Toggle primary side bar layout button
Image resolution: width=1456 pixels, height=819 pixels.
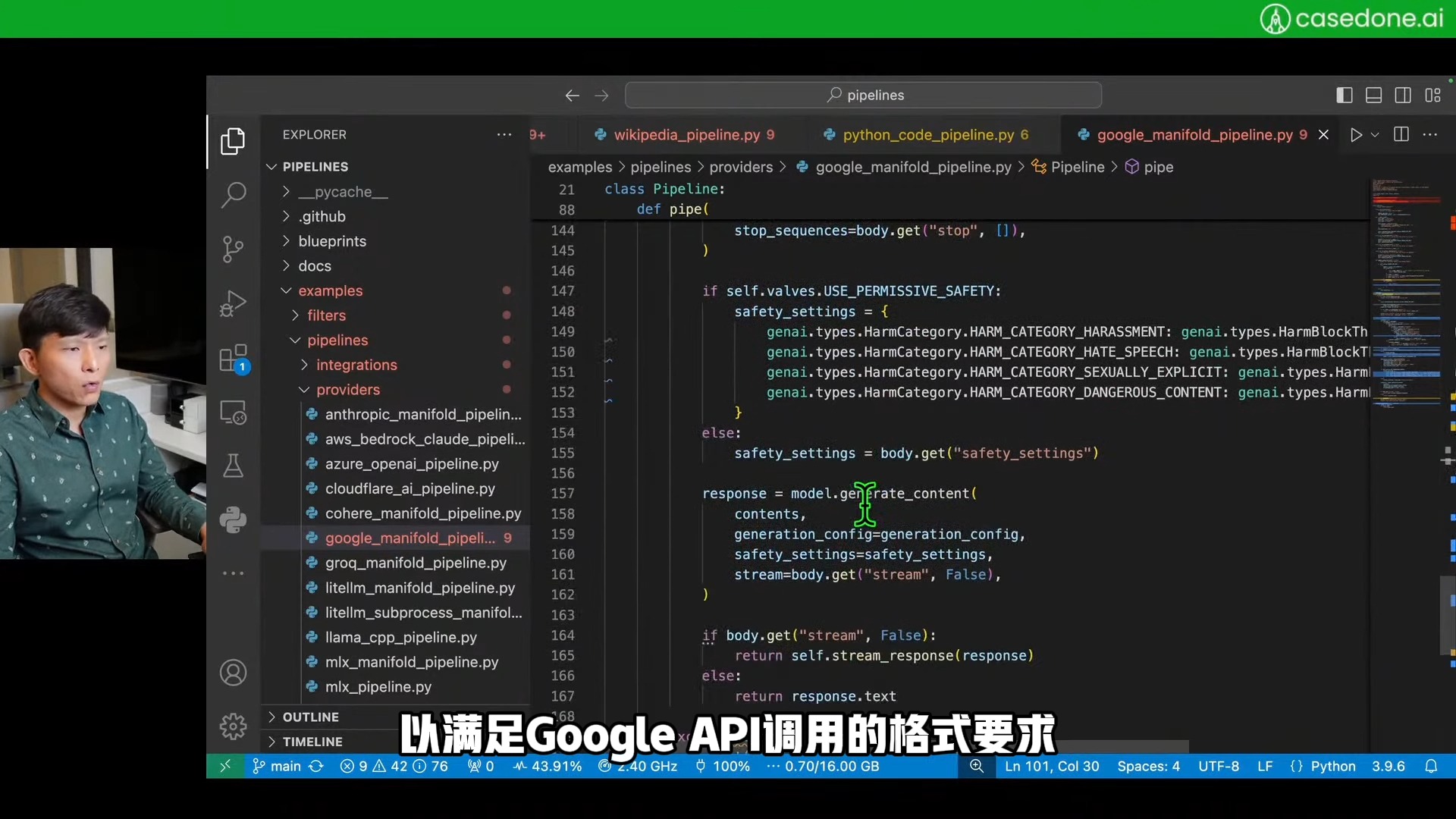(1344, 96)
